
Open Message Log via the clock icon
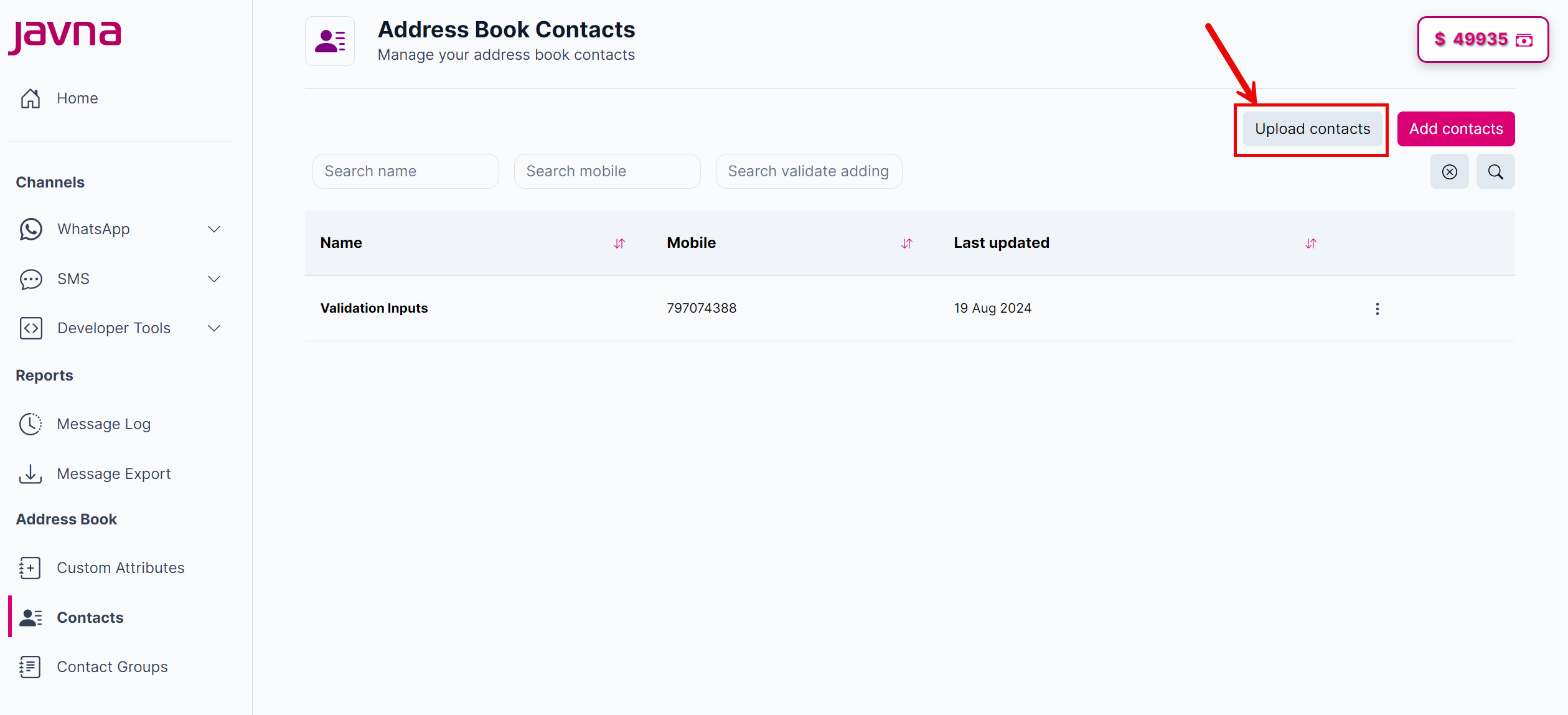31,424
